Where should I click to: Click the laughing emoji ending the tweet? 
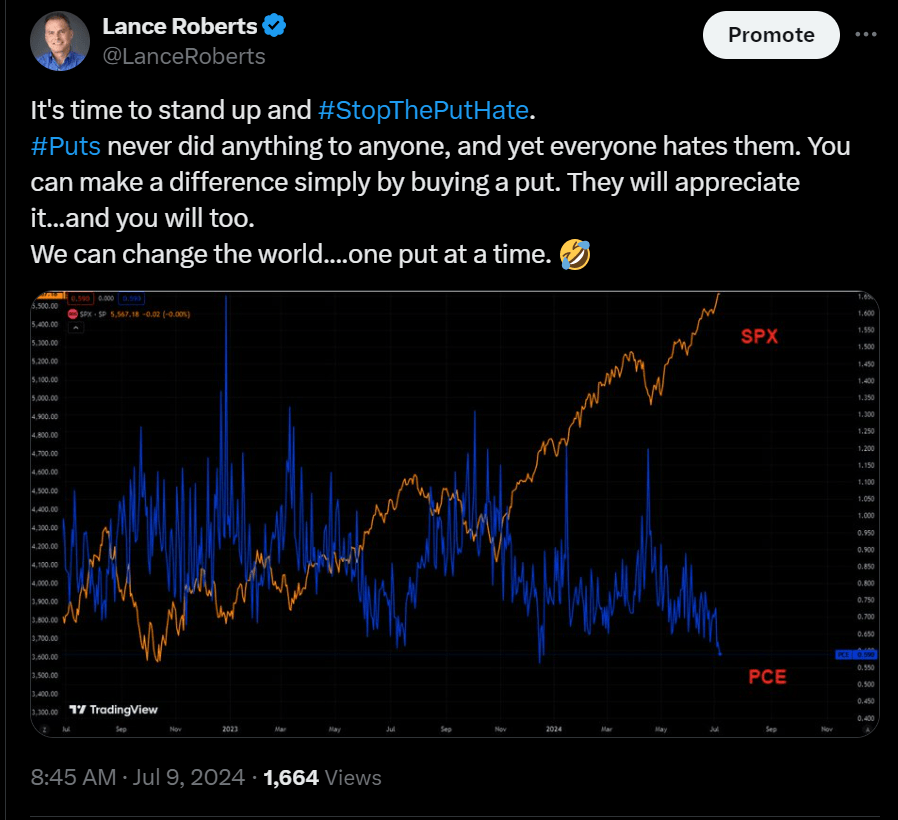click(x=577, y=253)
